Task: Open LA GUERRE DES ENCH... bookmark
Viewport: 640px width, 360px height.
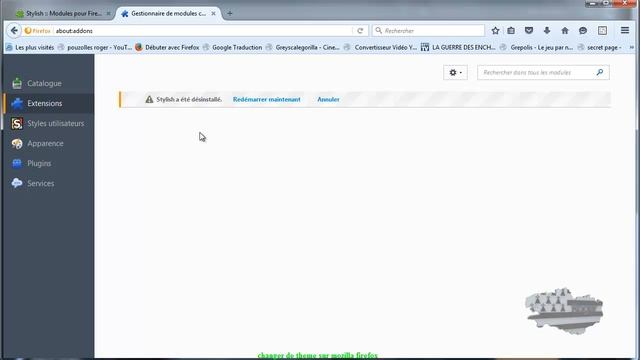Action: tap(458, 47)
